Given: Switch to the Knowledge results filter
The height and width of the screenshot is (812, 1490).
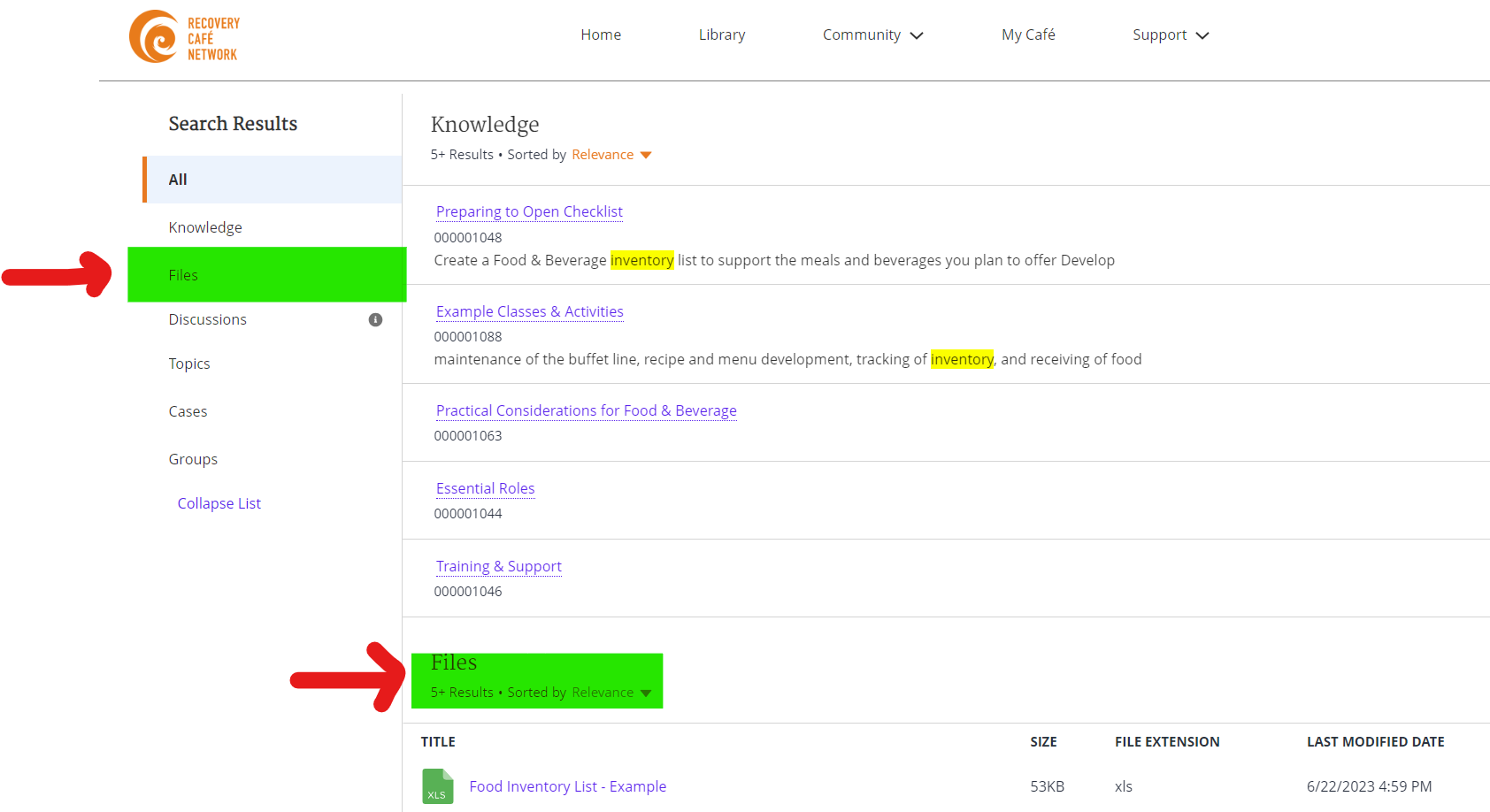Looking at the screenshot, I should point(204,227).
